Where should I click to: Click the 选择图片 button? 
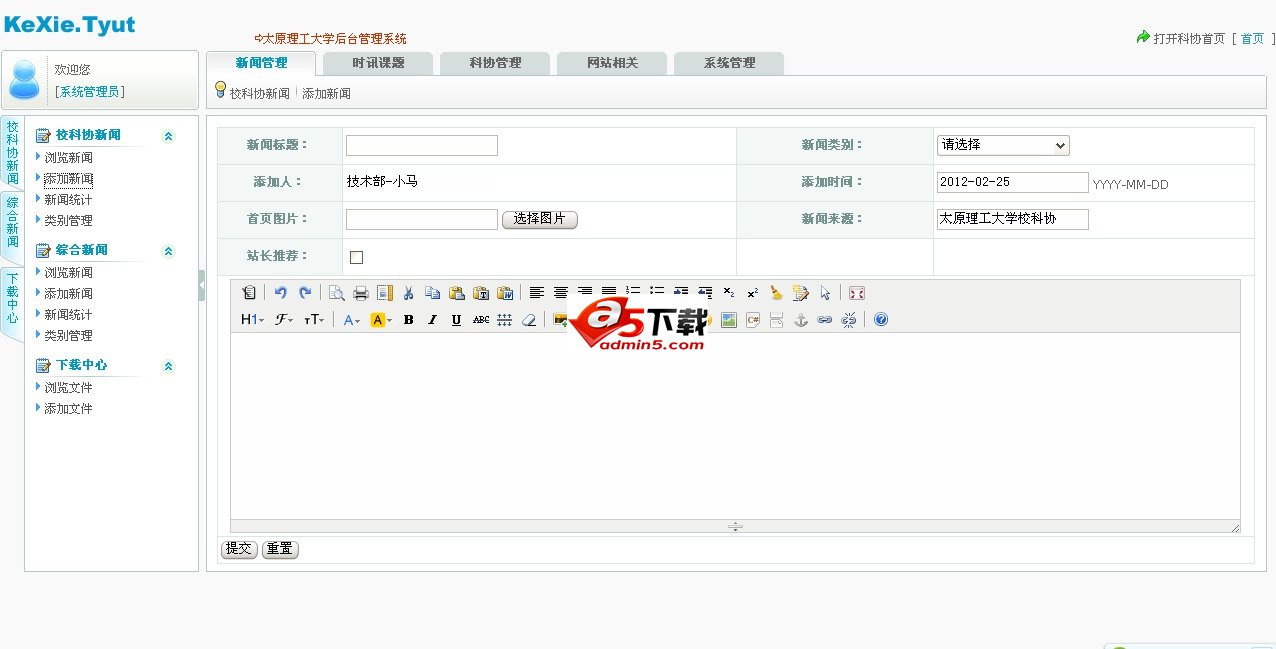540,219
